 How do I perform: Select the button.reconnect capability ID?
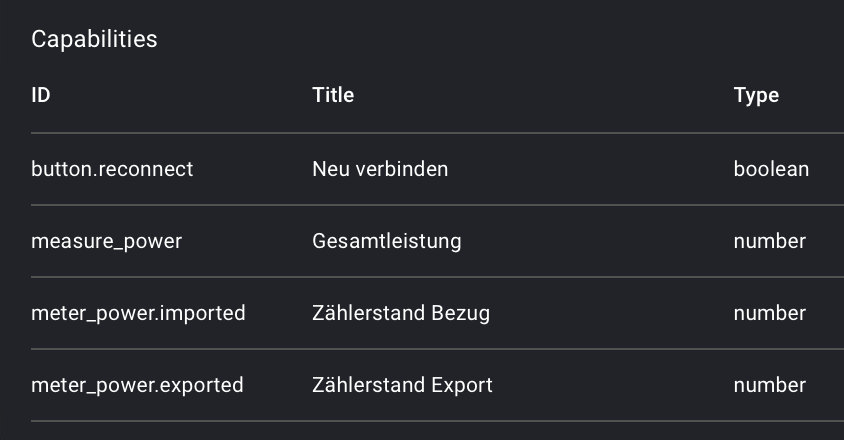[112, 169]
